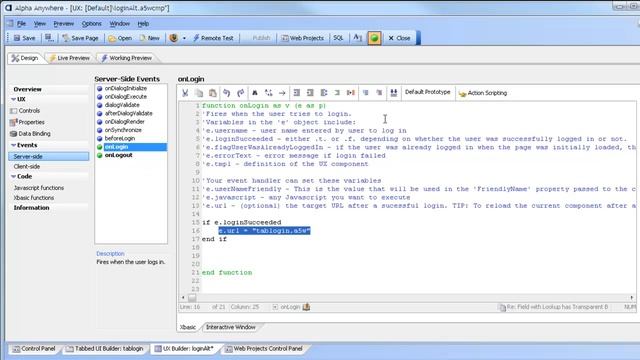The width and height of the screenshot is (640, 360).
Task: Click the Find and Replace icon
Action: pos(269,93)
